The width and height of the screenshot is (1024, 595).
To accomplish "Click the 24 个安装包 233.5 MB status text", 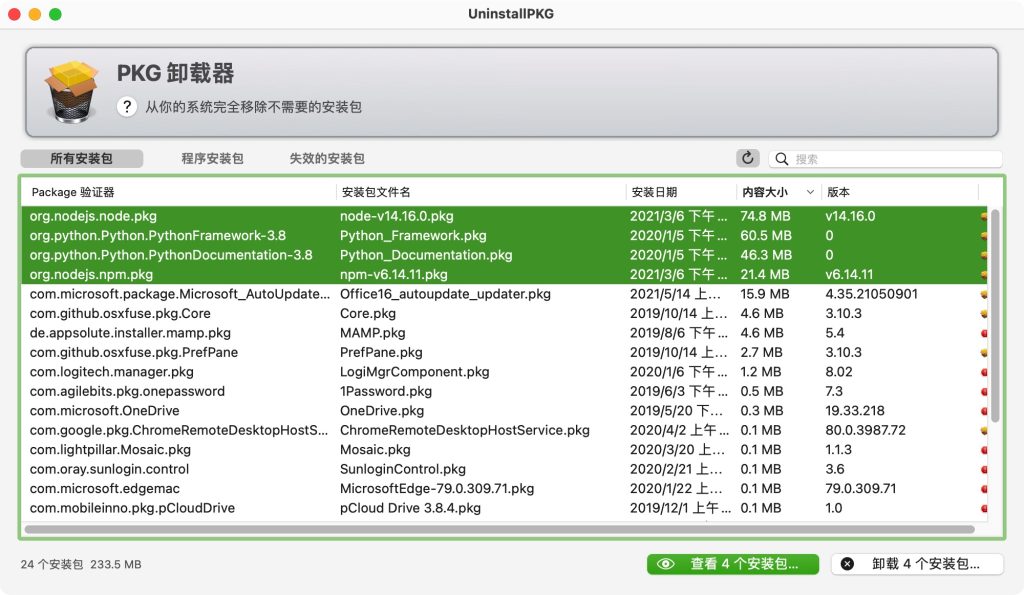I will (81, 564).
